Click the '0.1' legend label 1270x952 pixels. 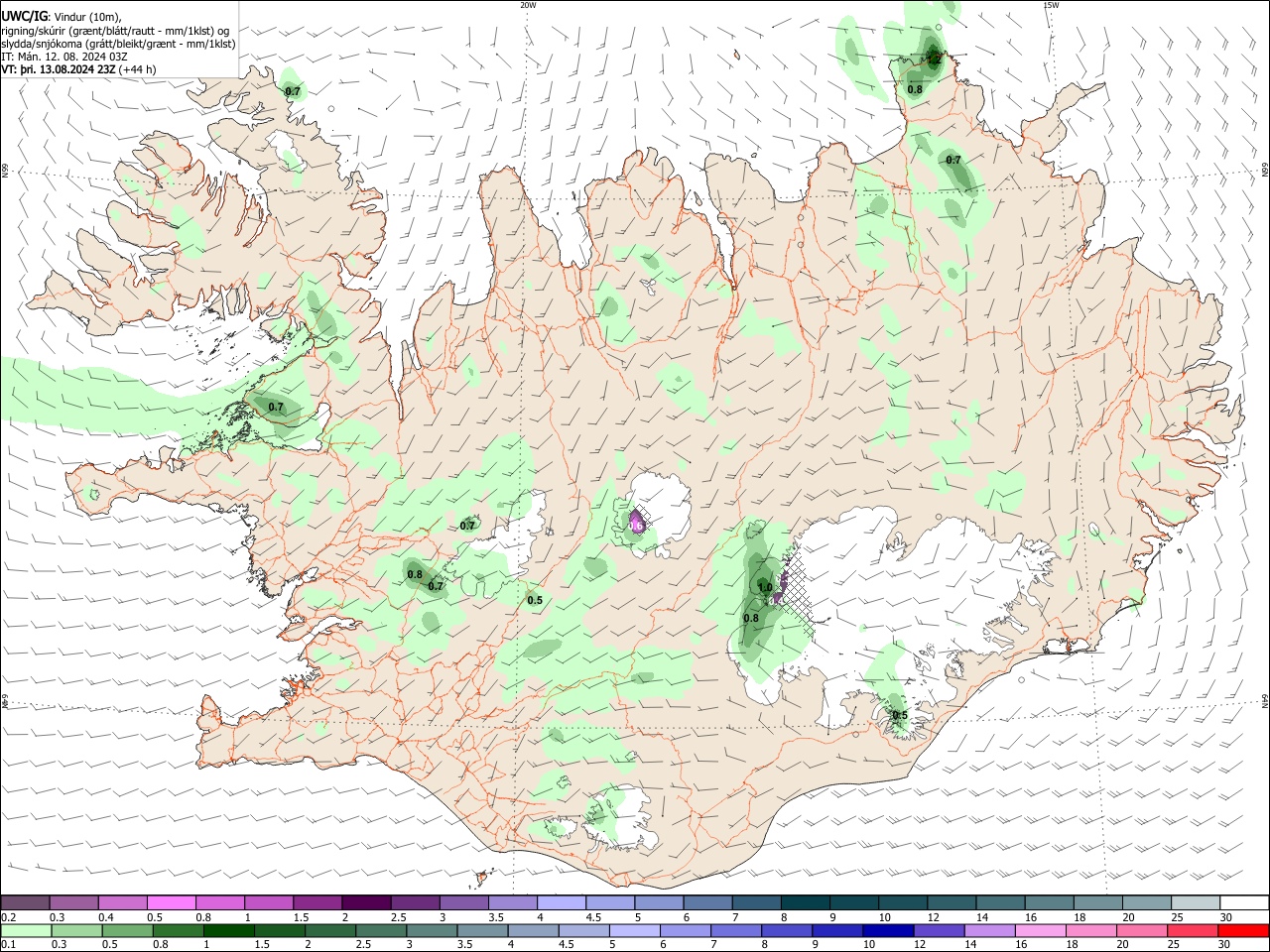coord(8,945)
